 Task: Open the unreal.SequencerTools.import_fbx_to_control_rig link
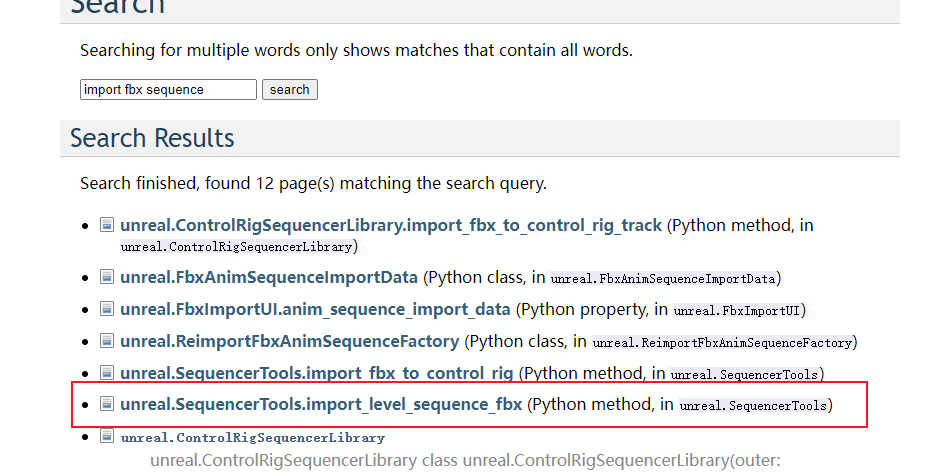(x=316, y=373)
